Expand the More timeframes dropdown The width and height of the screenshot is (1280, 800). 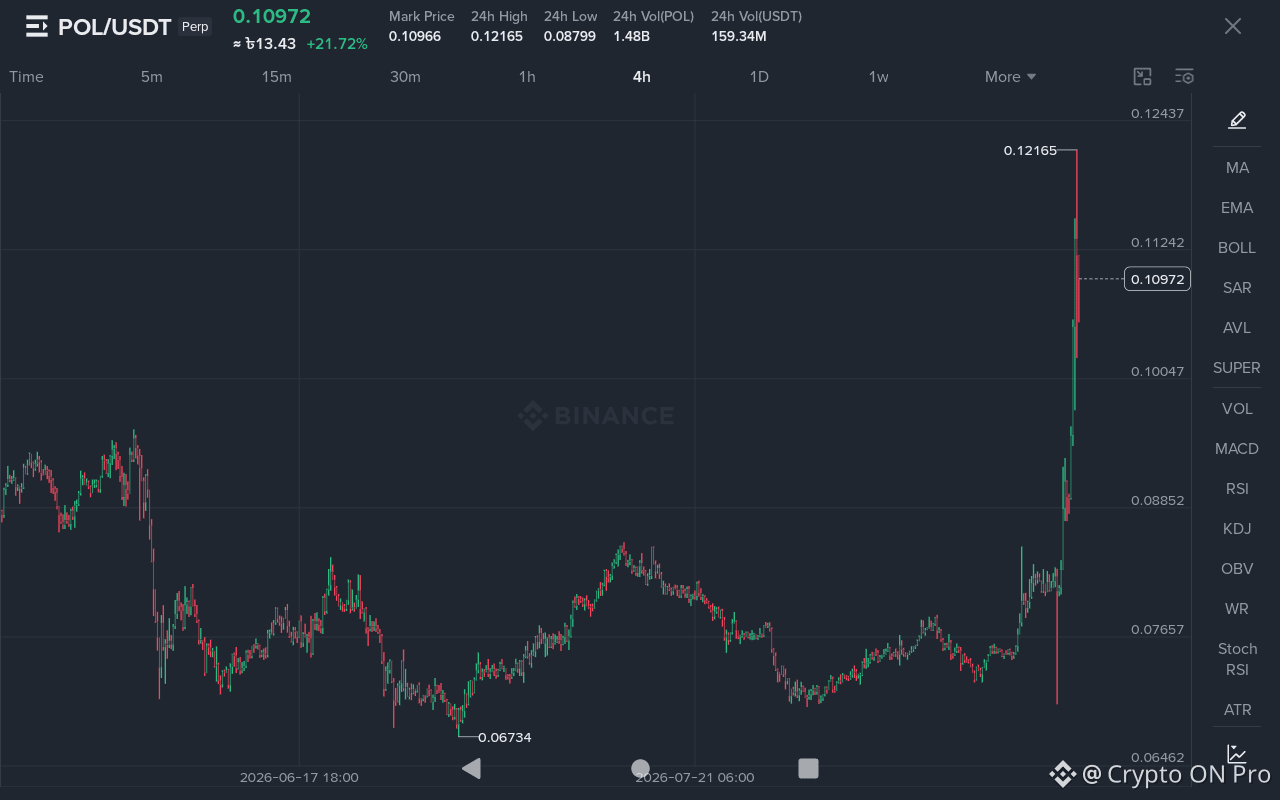tap(1010, 77)
